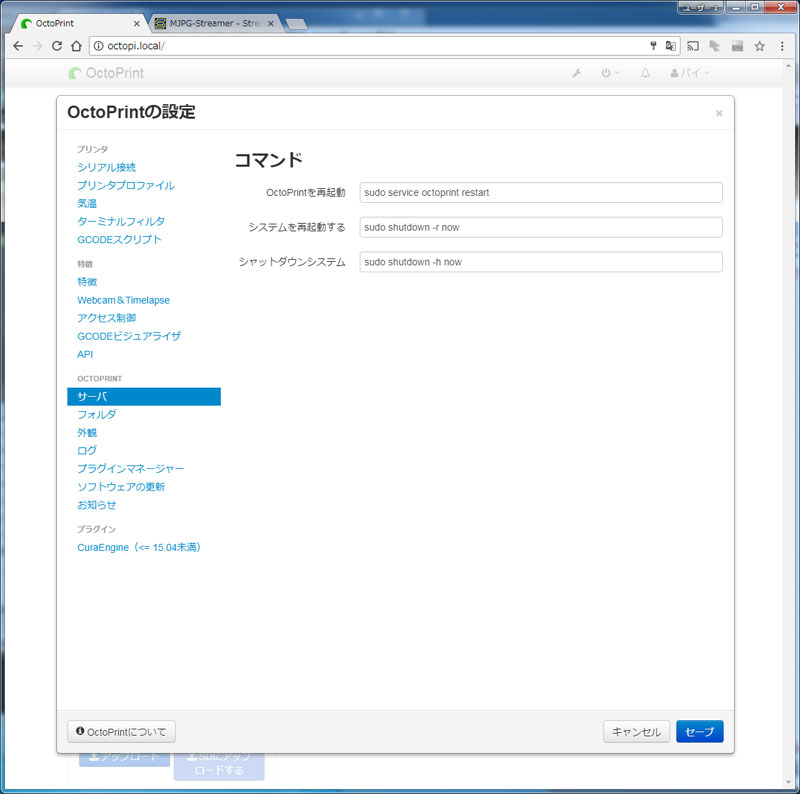Close the MJPG-Streamer tab
800x794 pixels.
[x=271, y=23]
